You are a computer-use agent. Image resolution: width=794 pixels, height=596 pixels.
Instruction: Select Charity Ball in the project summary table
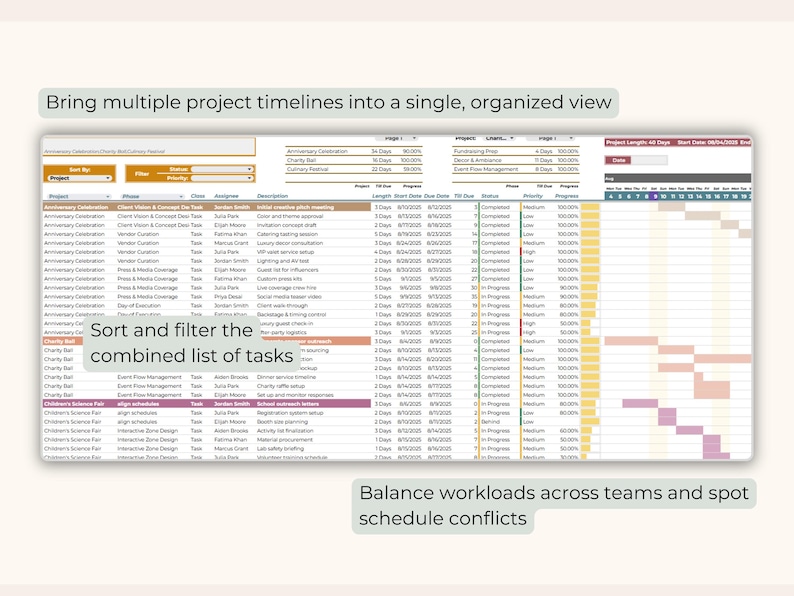click(301, 161)
